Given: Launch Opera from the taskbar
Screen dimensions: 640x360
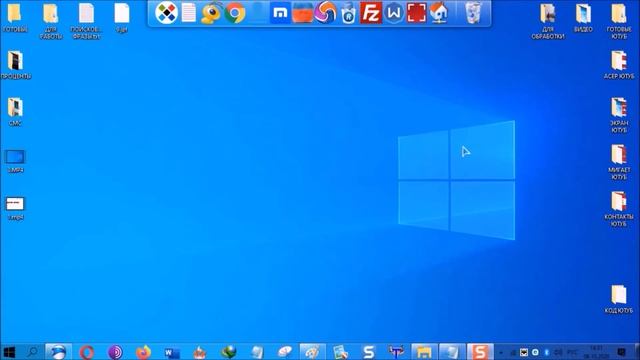Looking at the screenshot, I should (x=87, y=352).
